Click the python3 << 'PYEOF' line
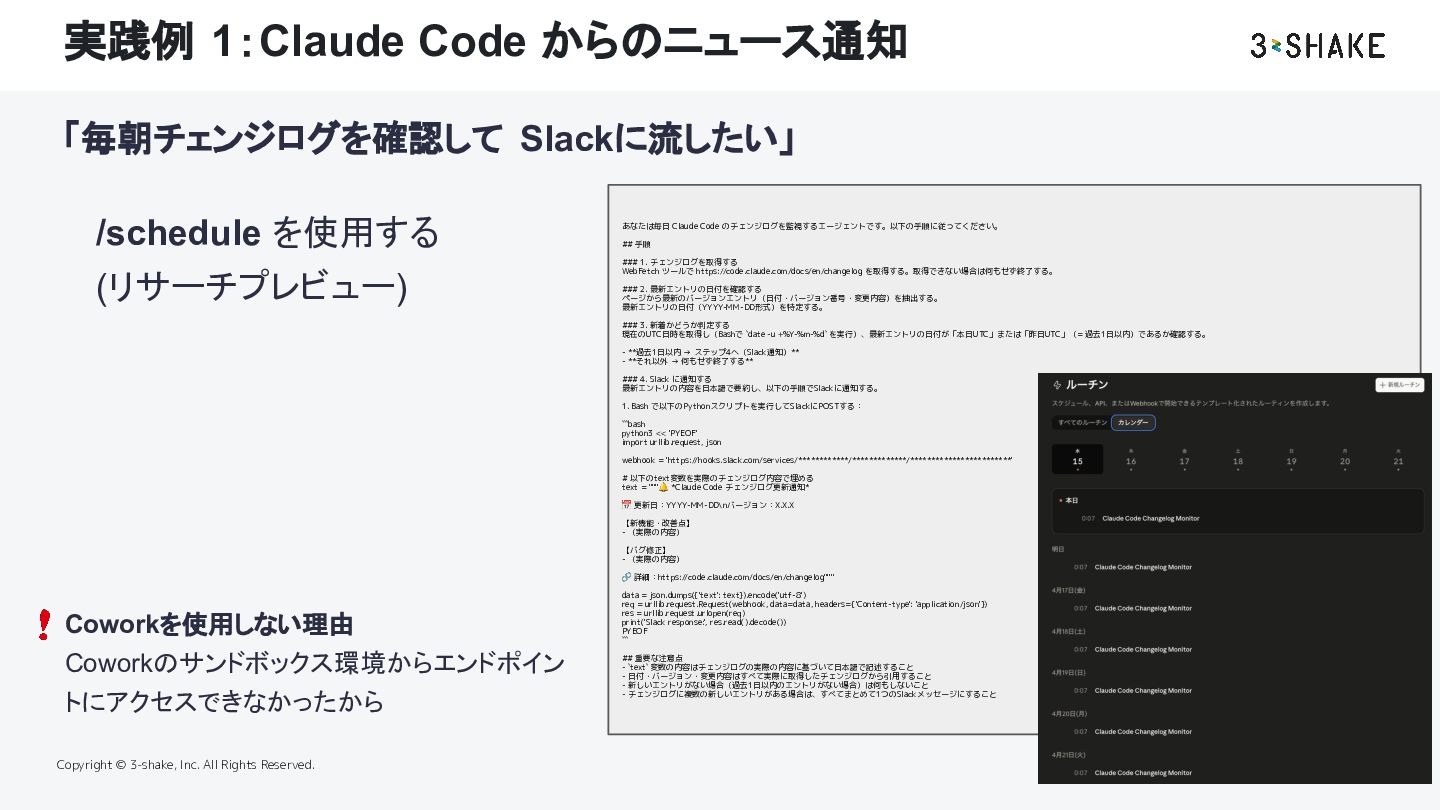Viewport: 1440px width, 810px height. point(660,433)
